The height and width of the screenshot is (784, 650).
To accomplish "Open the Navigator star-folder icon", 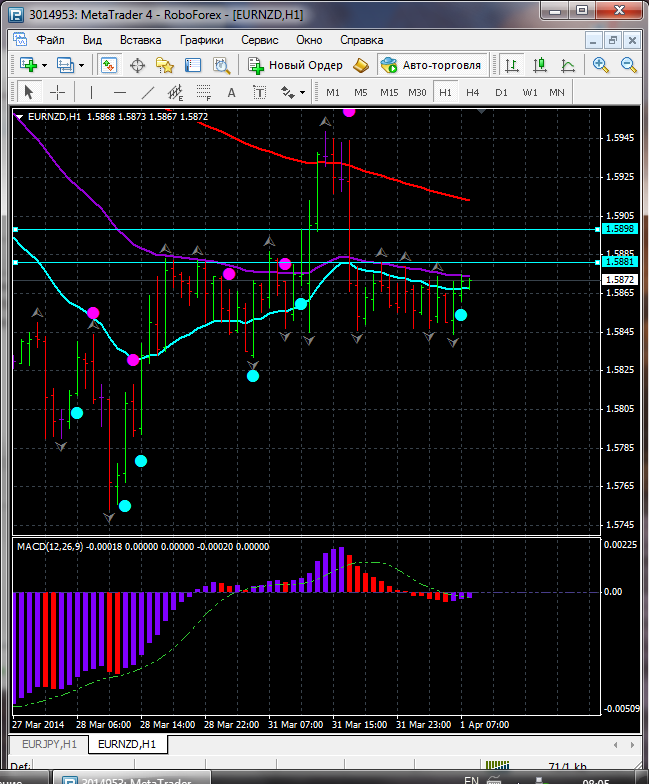I will click(165, 65).
